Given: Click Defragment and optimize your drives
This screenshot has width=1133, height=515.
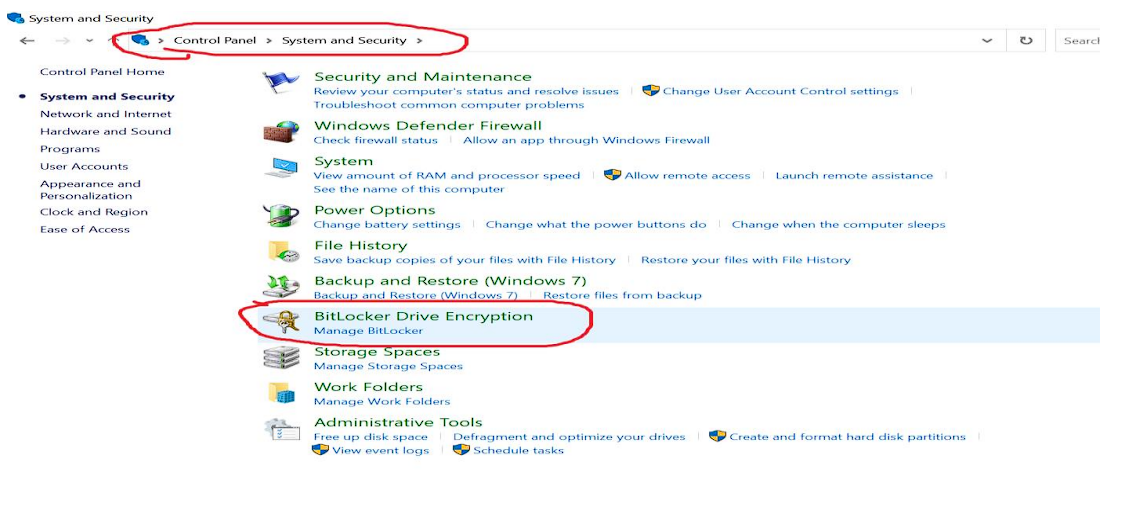Looking at the screenshot, I should pyautogui.click(x=569, y=437).
